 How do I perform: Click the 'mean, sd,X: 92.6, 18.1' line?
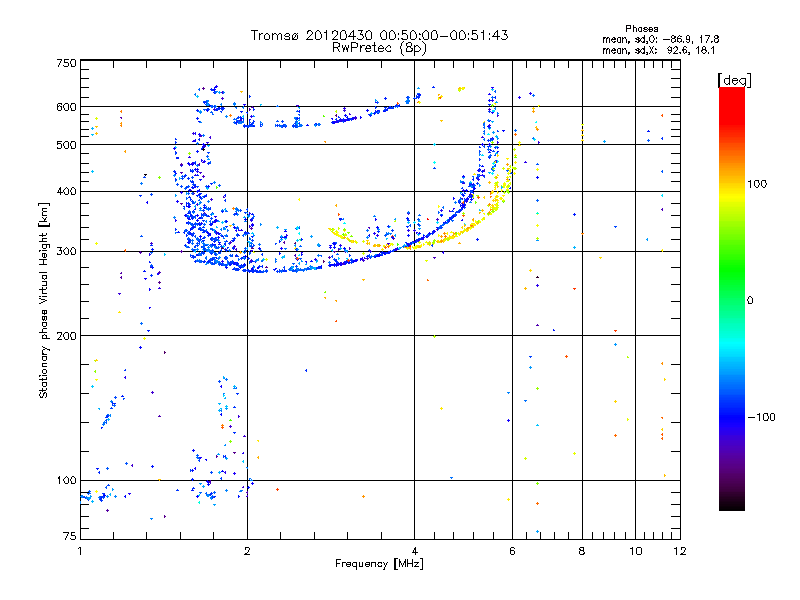(659, 51)
